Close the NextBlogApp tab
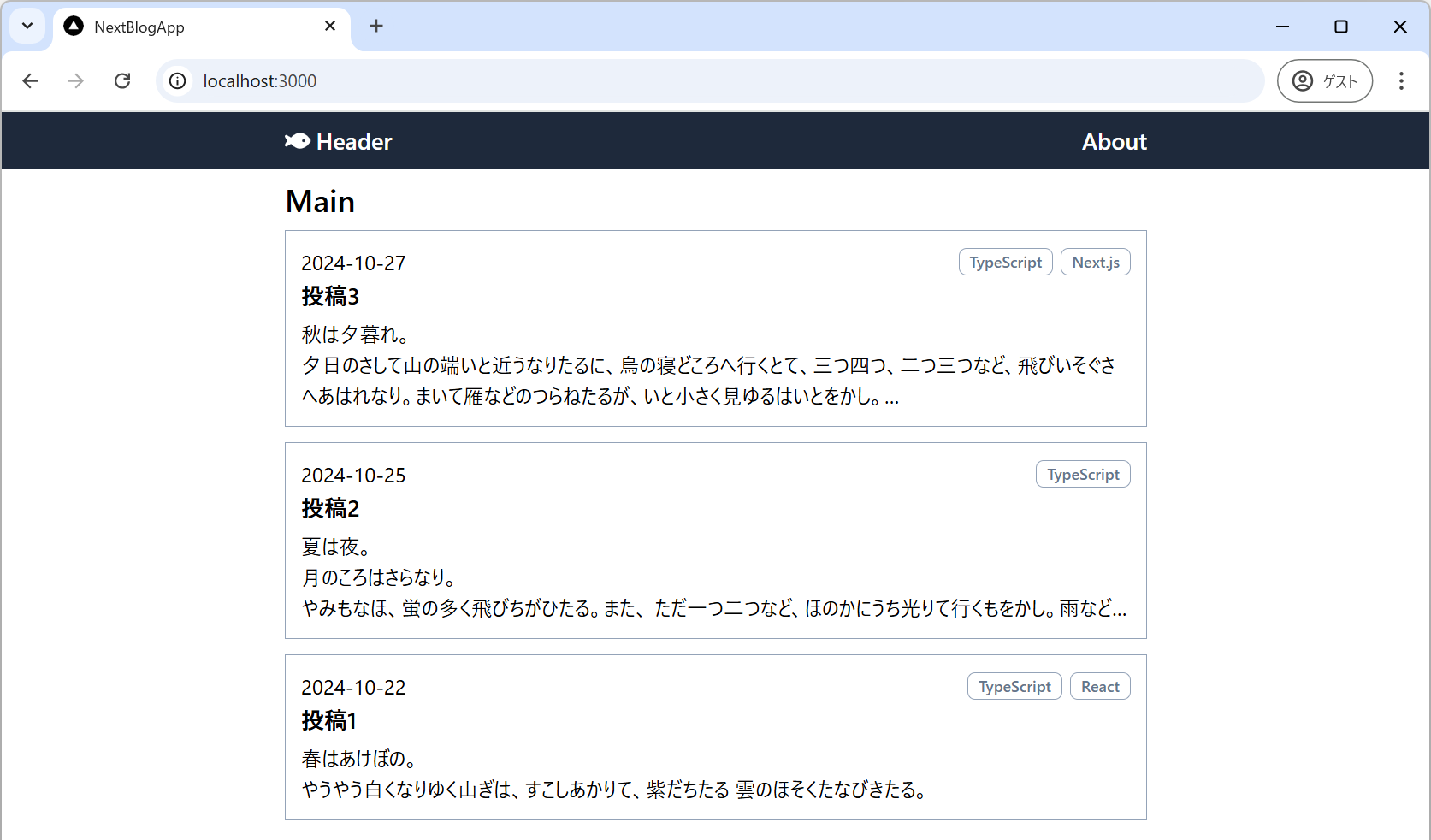 pos(330,27)
